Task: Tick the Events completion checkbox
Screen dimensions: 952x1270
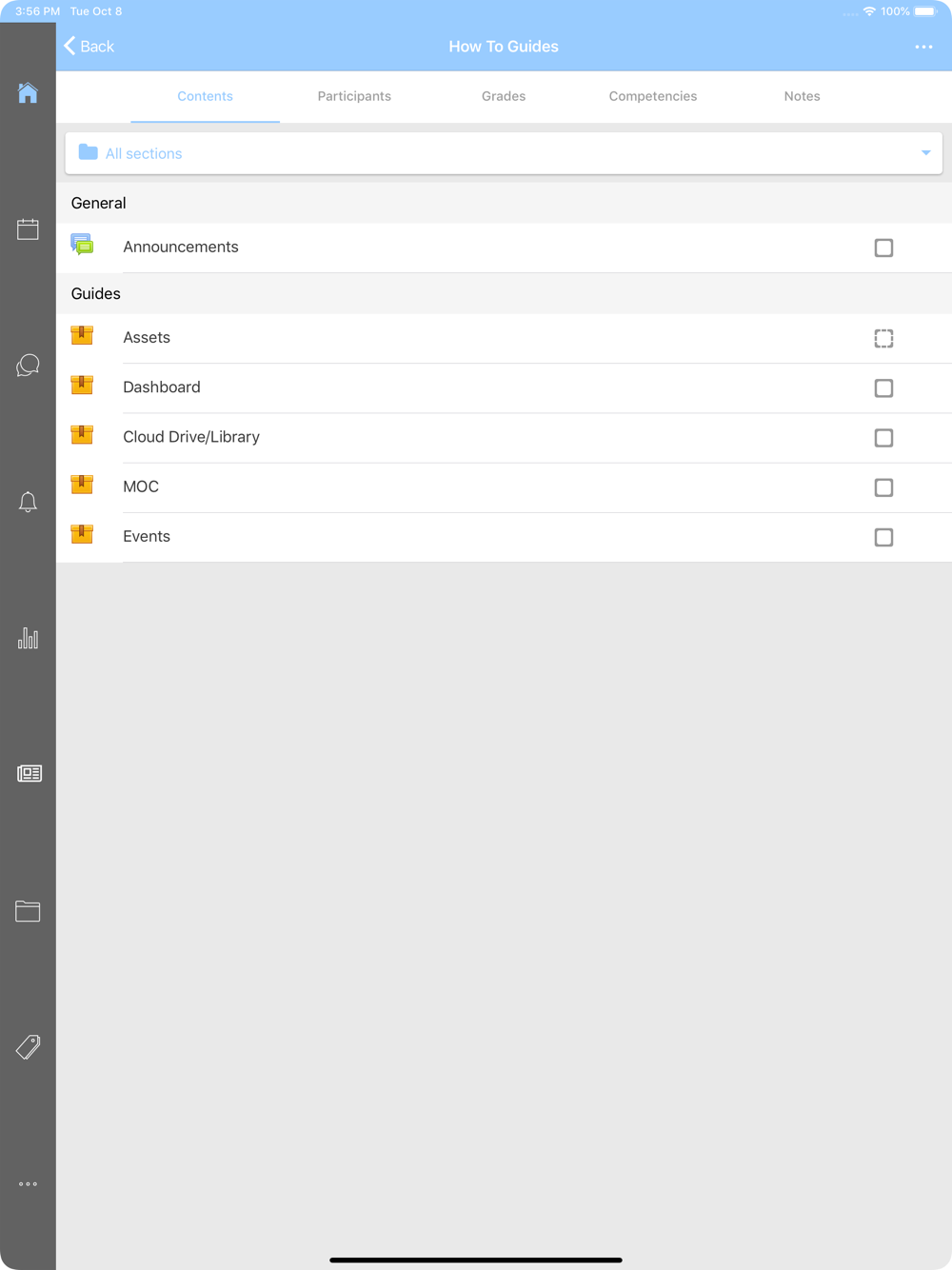Action: (883, 537)
